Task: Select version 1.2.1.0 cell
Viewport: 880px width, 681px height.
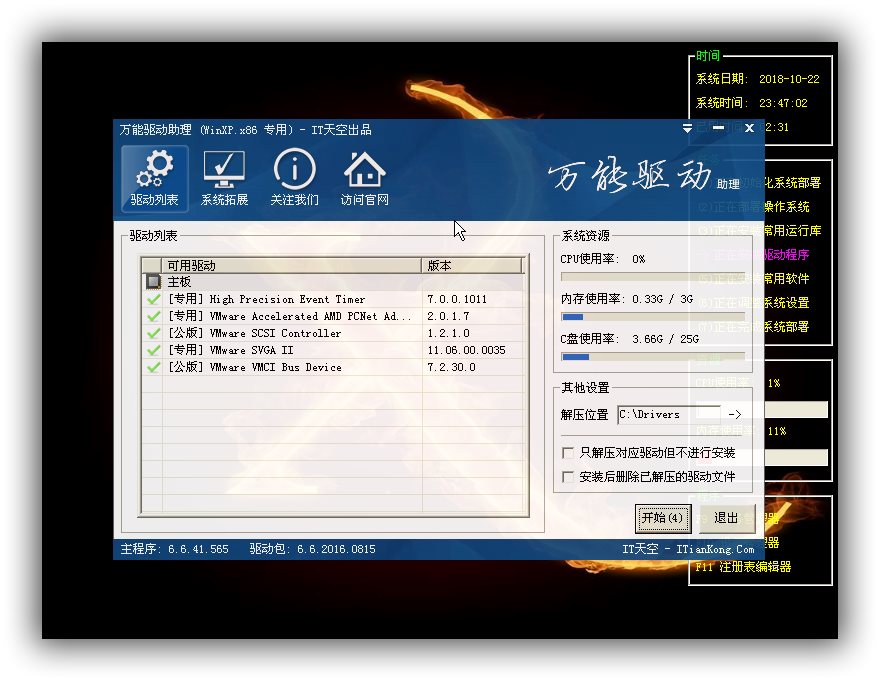Action: [x=448, y=333]
